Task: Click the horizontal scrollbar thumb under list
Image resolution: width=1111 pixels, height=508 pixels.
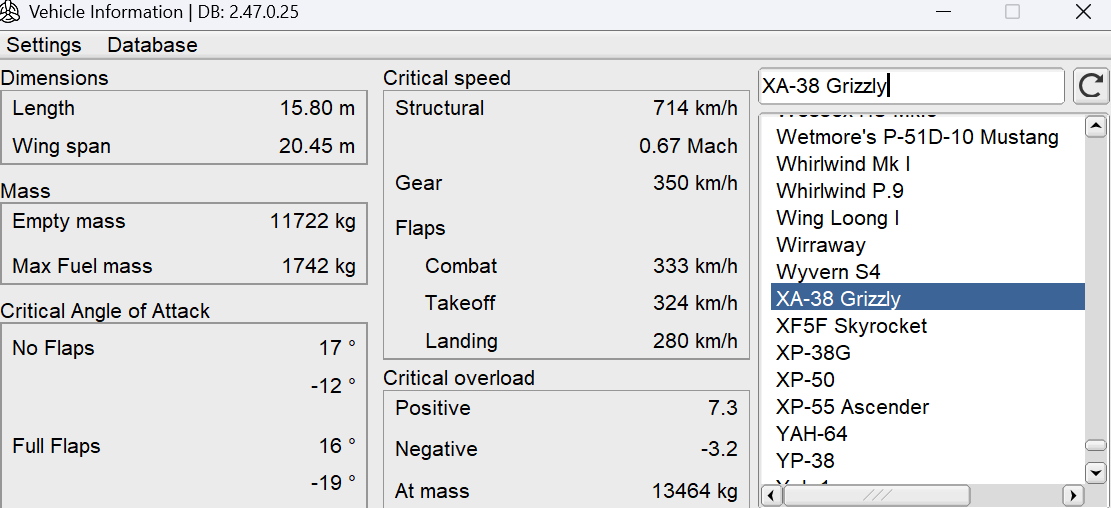Action: [x=875, y=495]
